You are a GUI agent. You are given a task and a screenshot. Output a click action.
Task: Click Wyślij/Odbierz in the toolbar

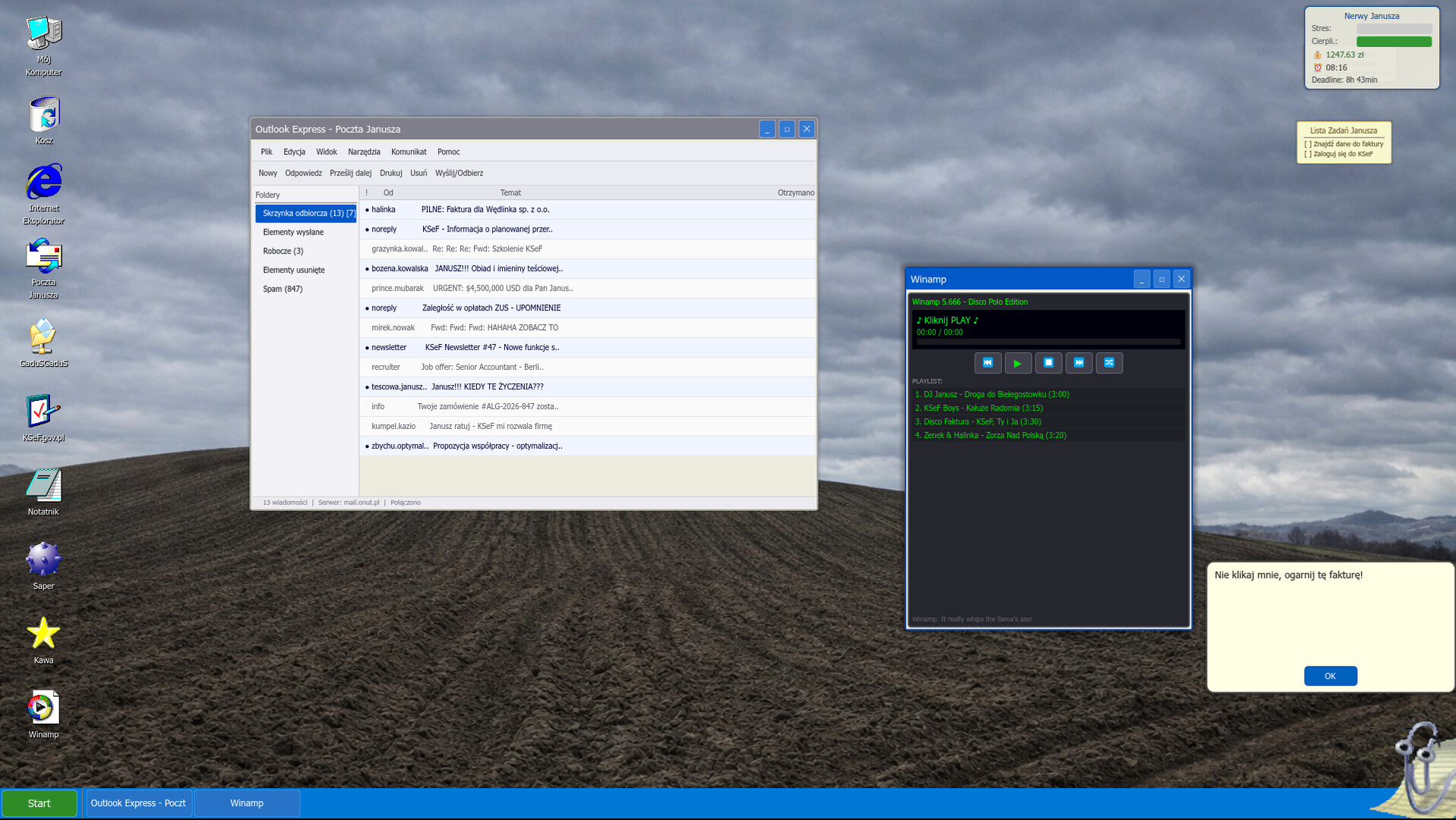click(459, 173)
